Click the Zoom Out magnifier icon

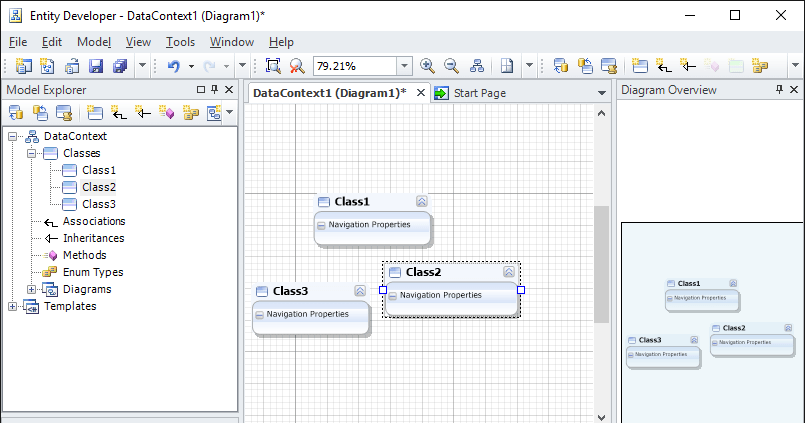(x=451, y=66)
